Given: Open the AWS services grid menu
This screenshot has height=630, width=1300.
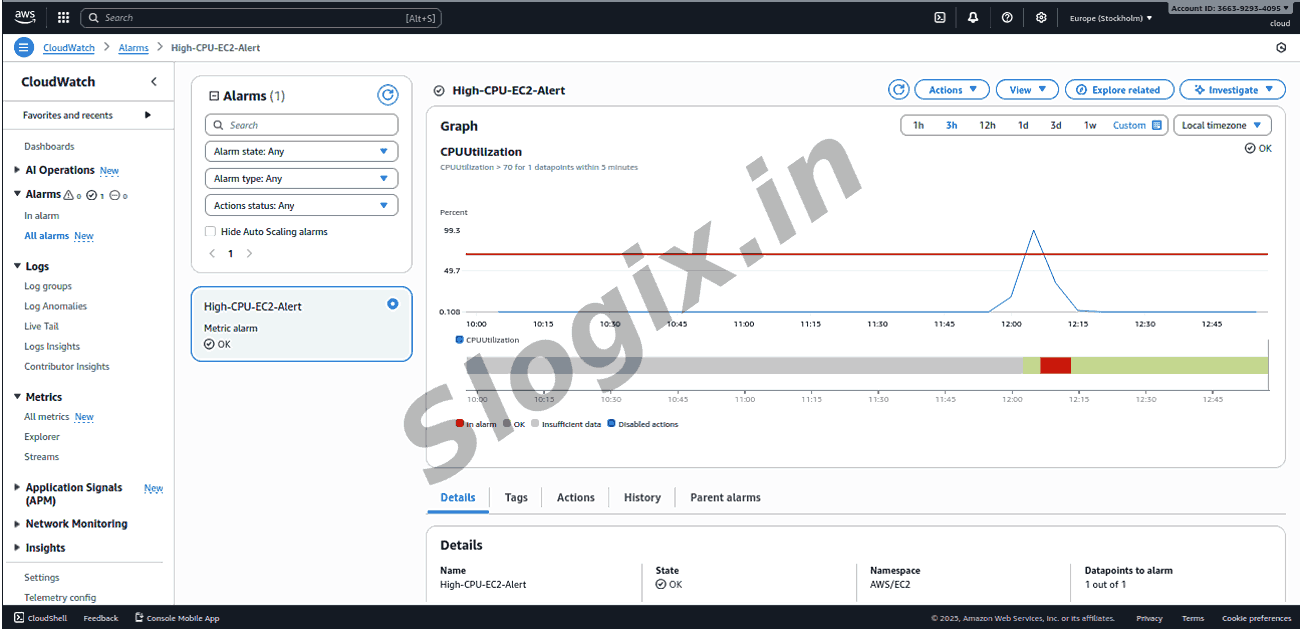Looking at the screenshot, I should pos(63,18).
